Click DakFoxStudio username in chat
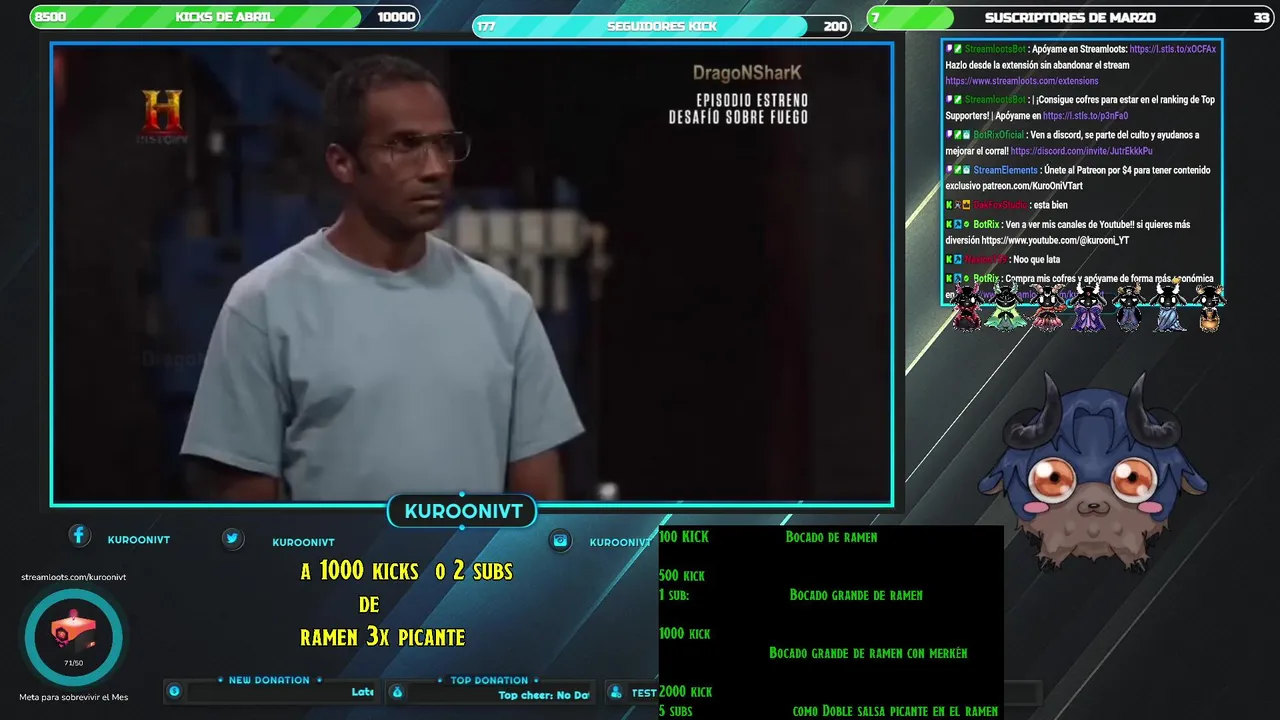 1000,205
